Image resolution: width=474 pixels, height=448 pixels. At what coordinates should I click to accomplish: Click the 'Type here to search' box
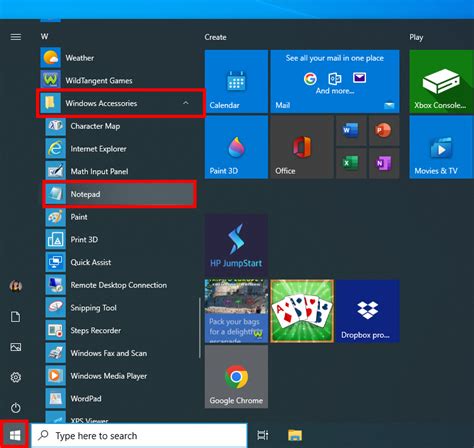point(139,436)
